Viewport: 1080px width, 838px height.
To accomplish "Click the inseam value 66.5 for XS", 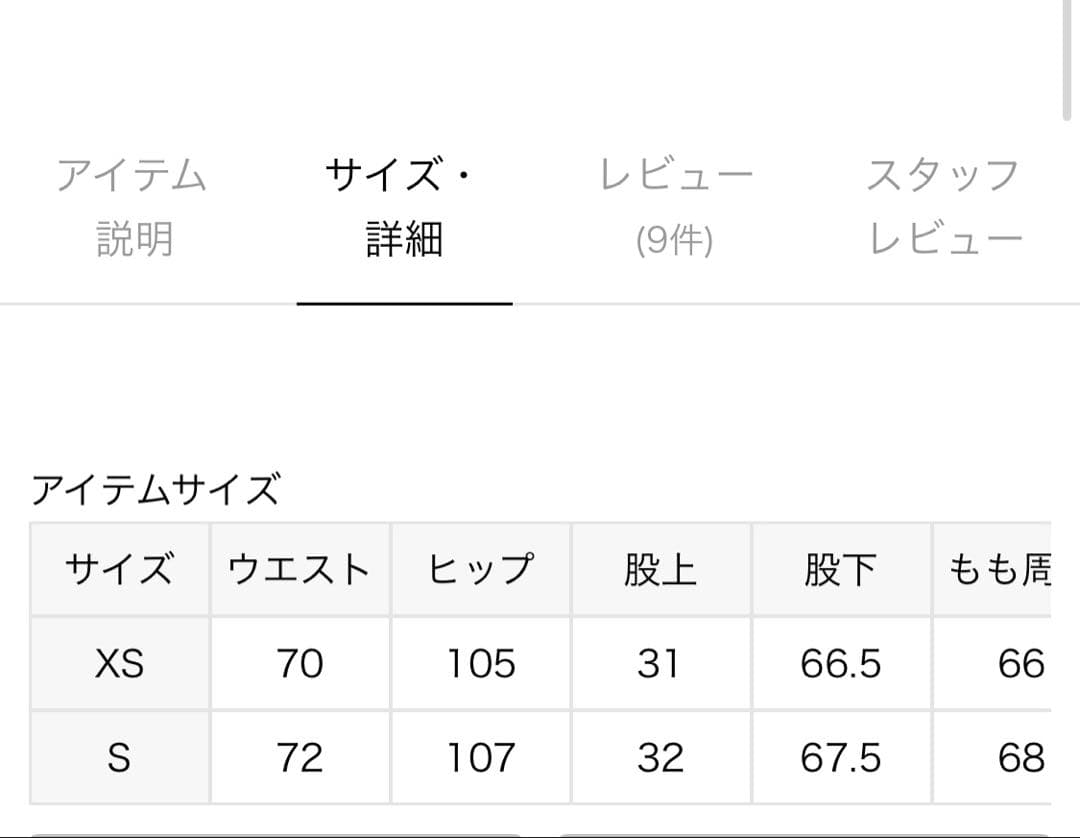I will 841,663.
